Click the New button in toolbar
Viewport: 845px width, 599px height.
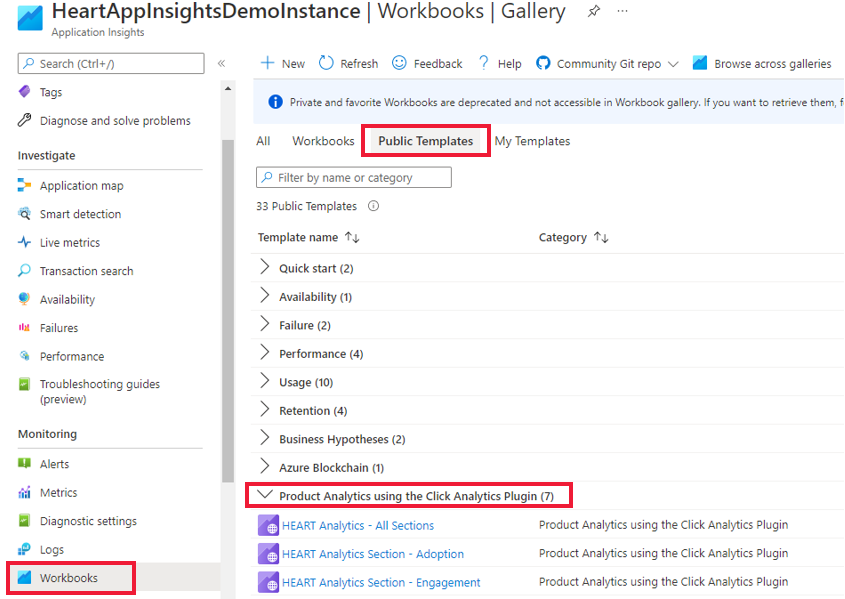pos(283,64)
